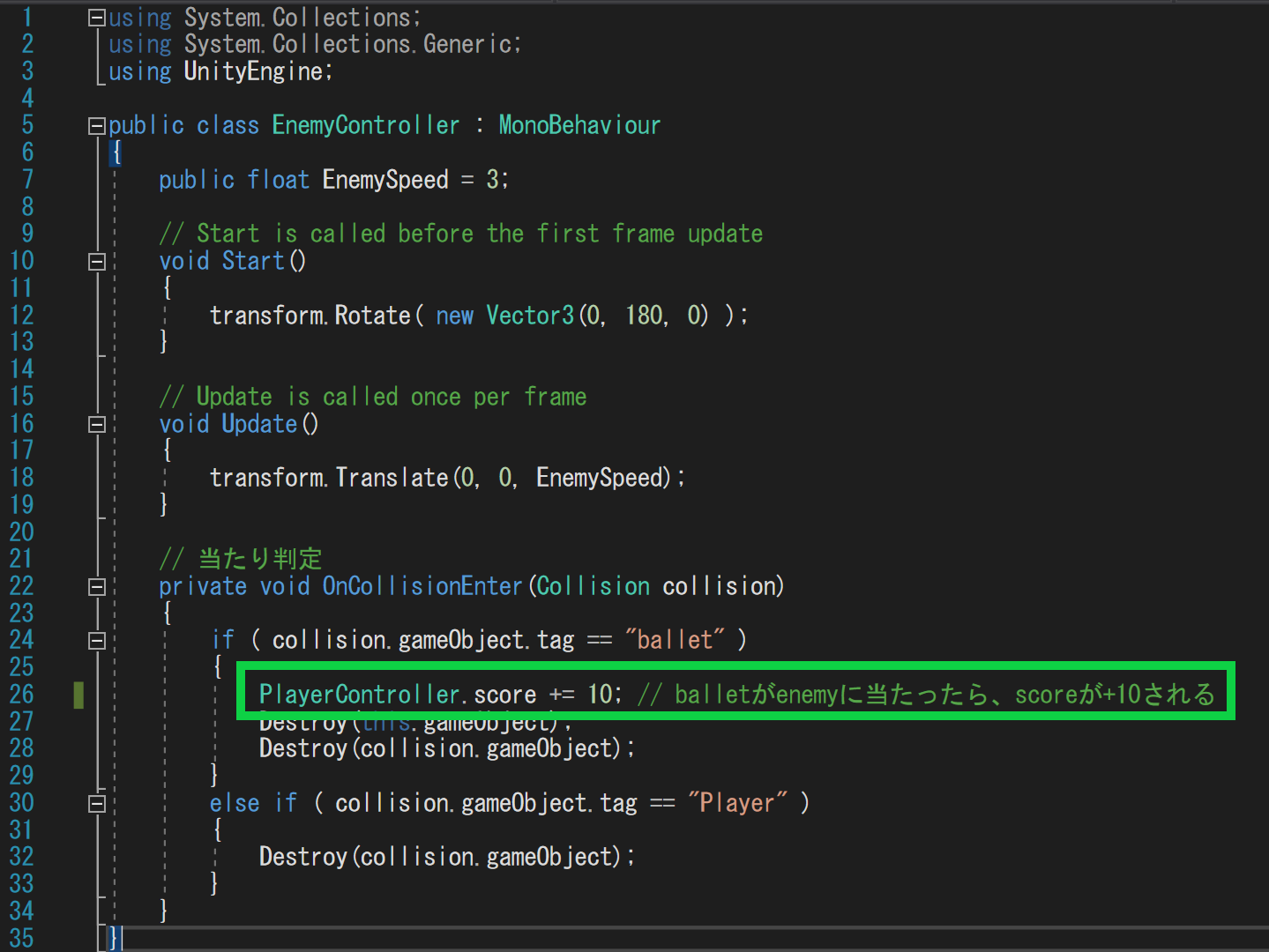Click PlayerController in the highlighted line
The image size is (1269, 952).
(x=359, y=695)
